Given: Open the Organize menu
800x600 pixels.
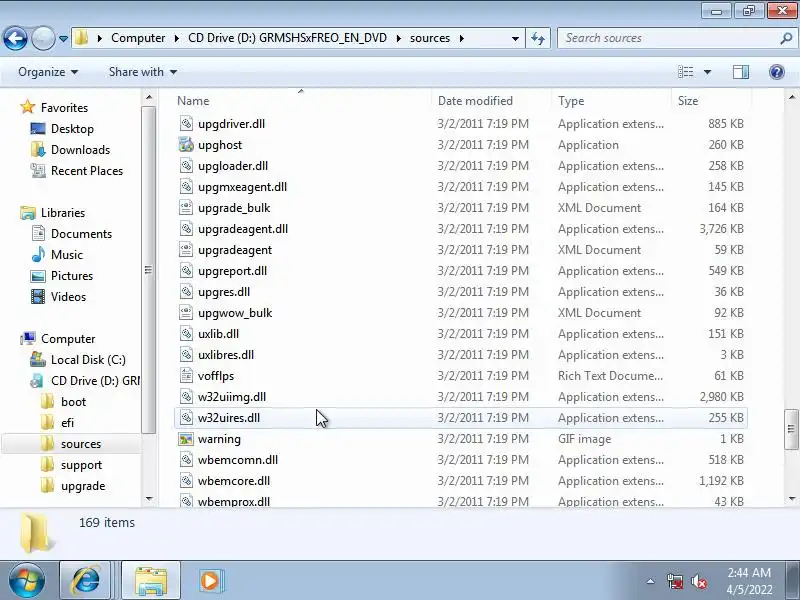Looking at the screenshot, I should (48, 72).
